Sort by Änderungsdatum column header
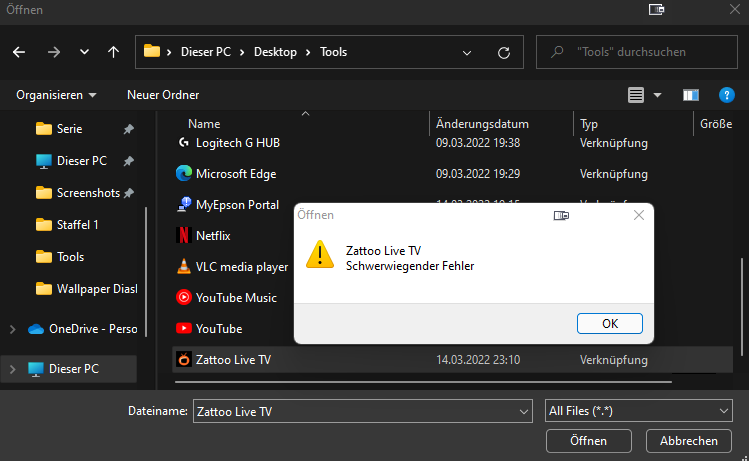749x461 pixels. pyautogui.click(x=482, y=124)
